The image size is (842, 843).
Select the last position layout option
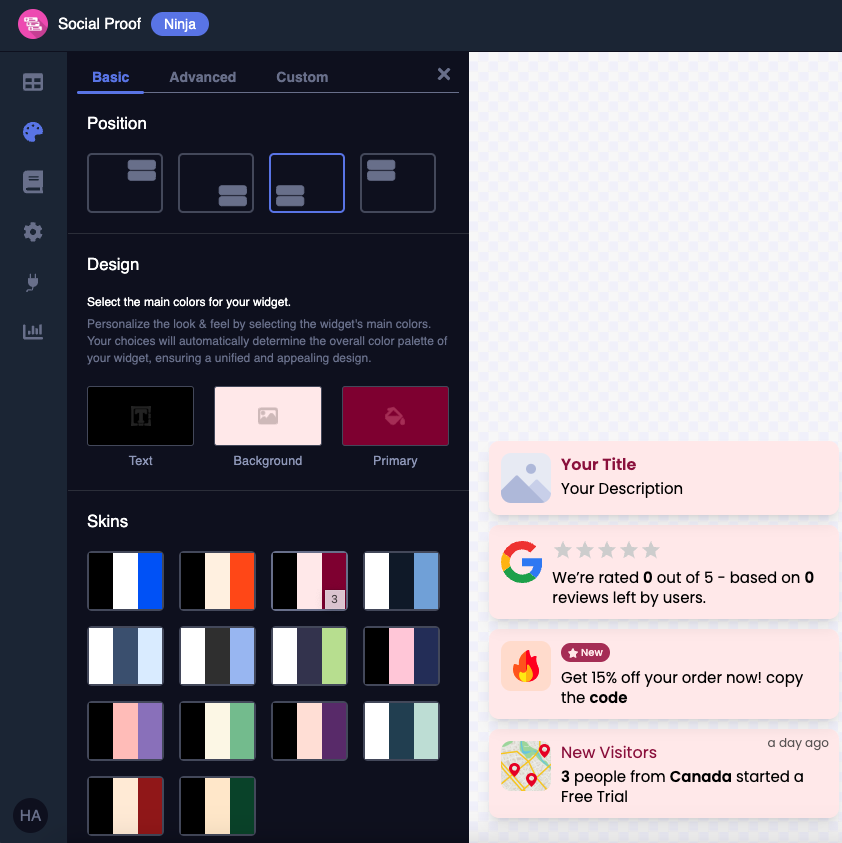click(398, 183)
